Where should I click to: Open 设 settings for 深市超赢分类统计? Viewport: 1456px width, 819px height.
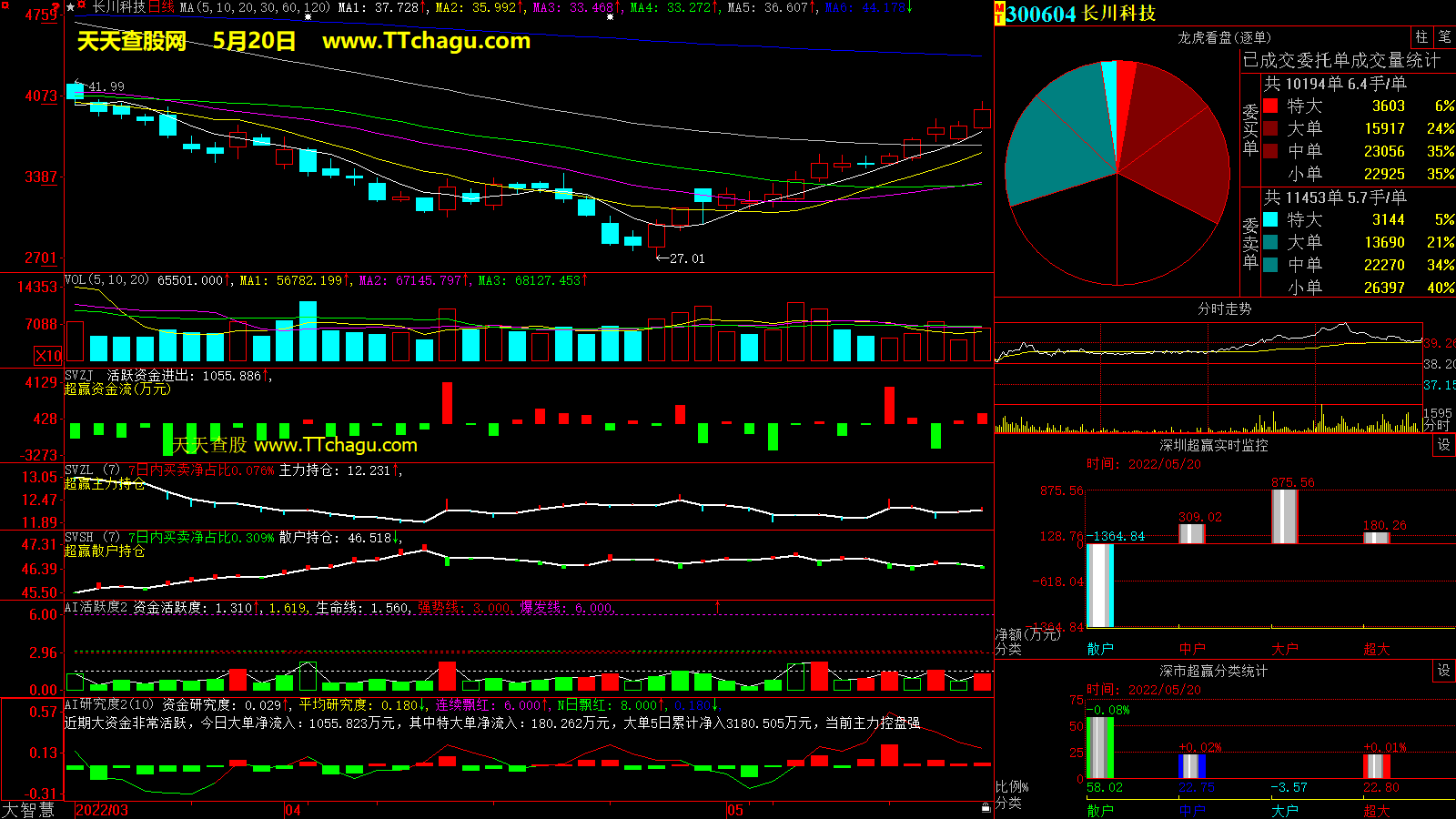pyautogui.click(x=1443, y=671)
